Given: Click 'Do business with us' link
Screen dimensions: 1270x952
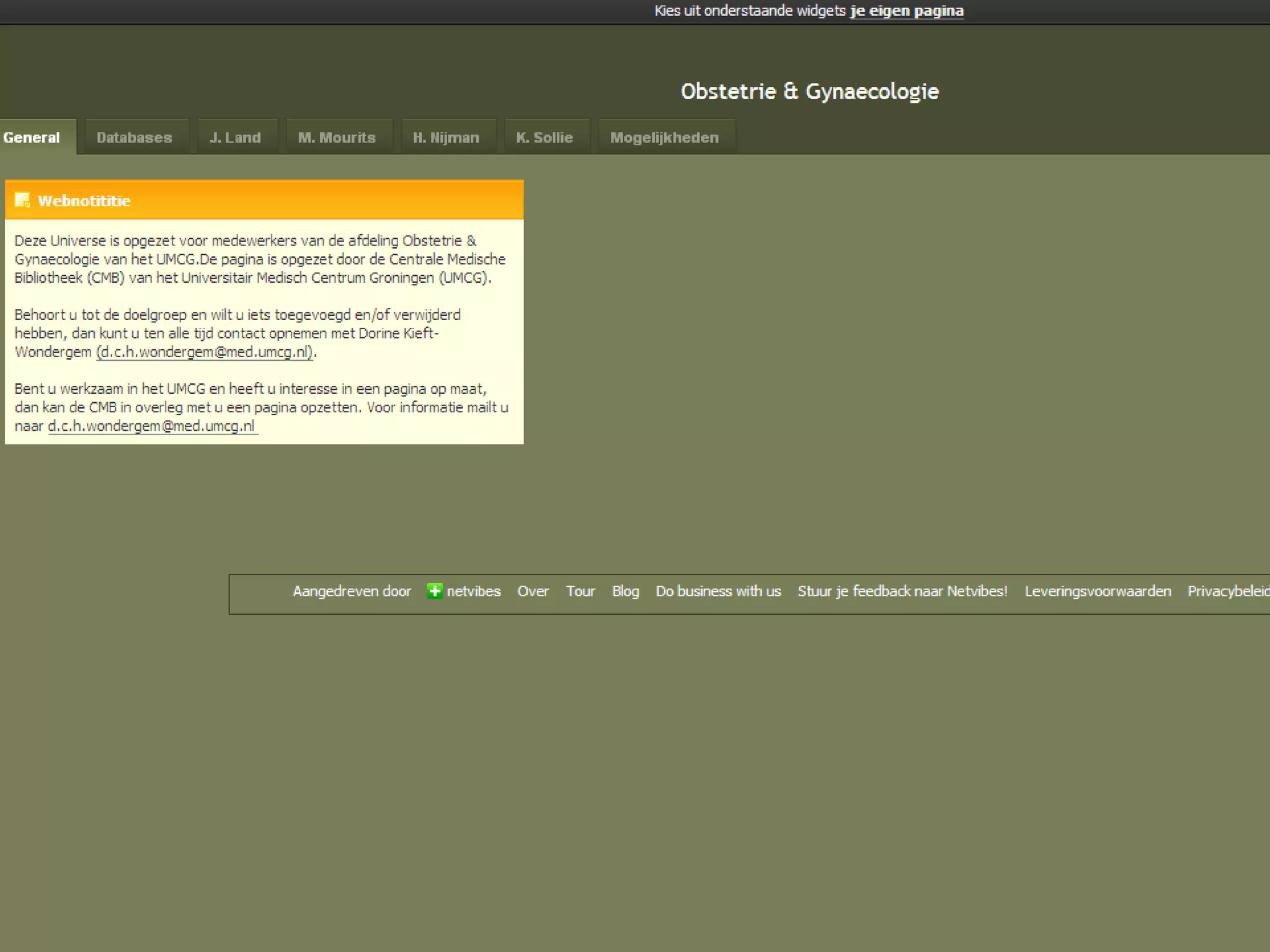Looking at the screenshot, I should click(718, 591).
